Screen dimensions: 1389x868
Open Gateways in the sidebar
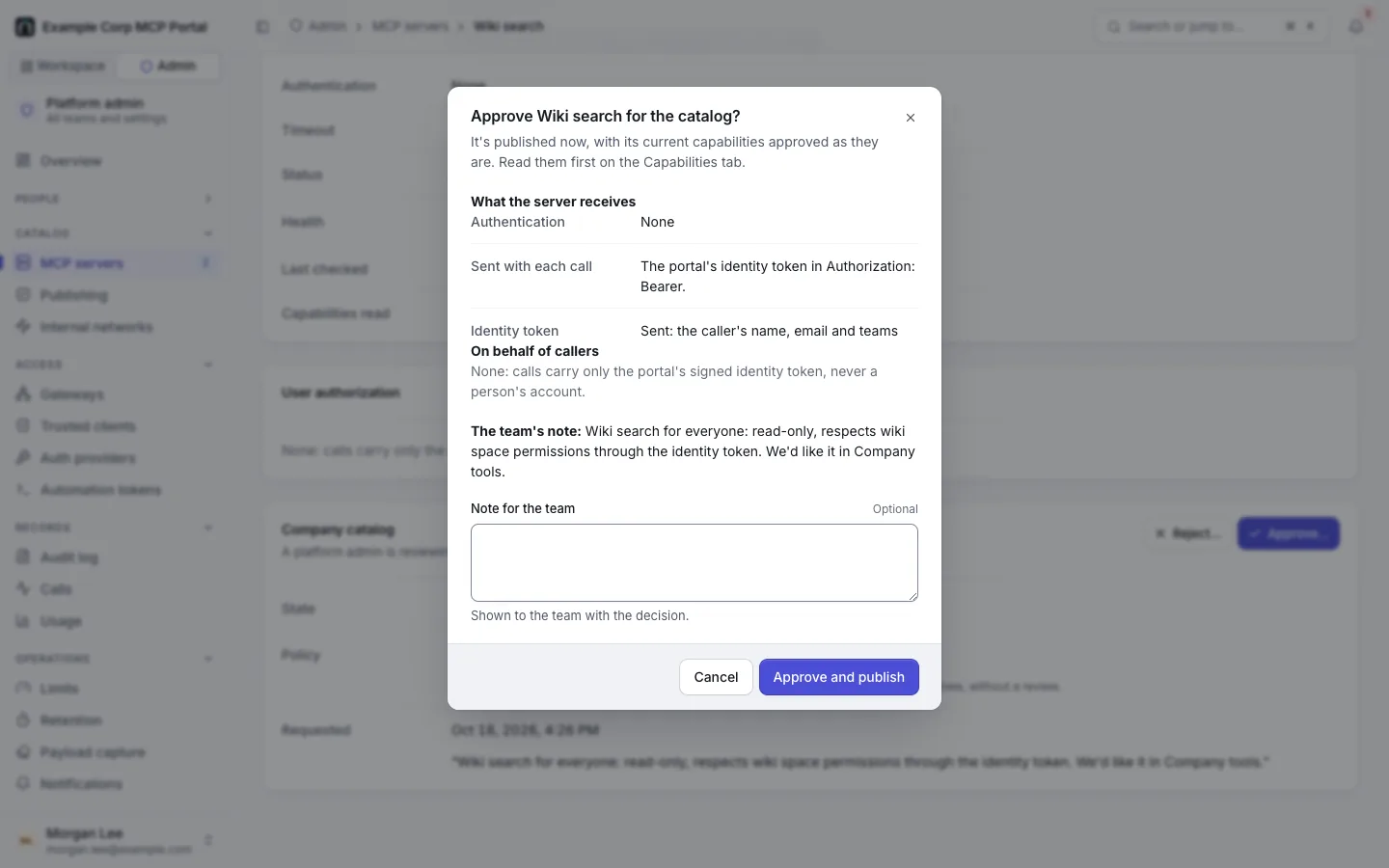pyautogui.click(x=116, y=394)
